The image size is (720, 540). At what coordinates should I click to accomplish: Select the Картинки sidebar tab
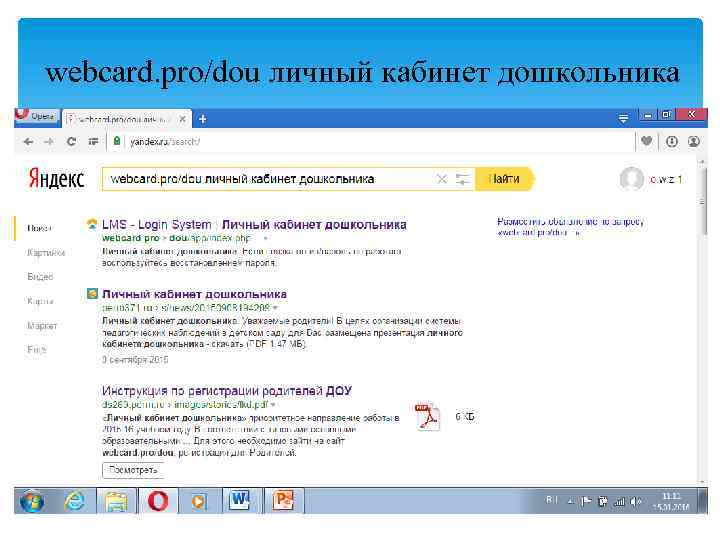(46, 253)
